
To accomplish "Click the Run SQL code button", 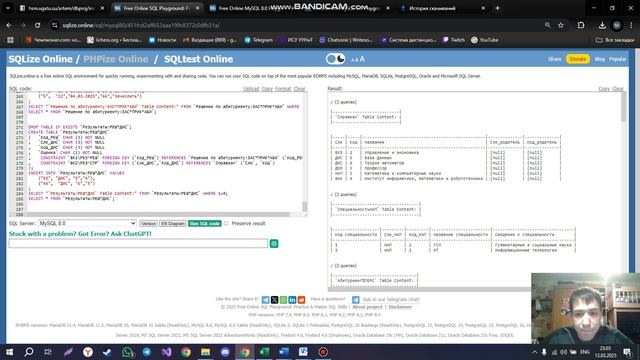I will coord(204,223).
